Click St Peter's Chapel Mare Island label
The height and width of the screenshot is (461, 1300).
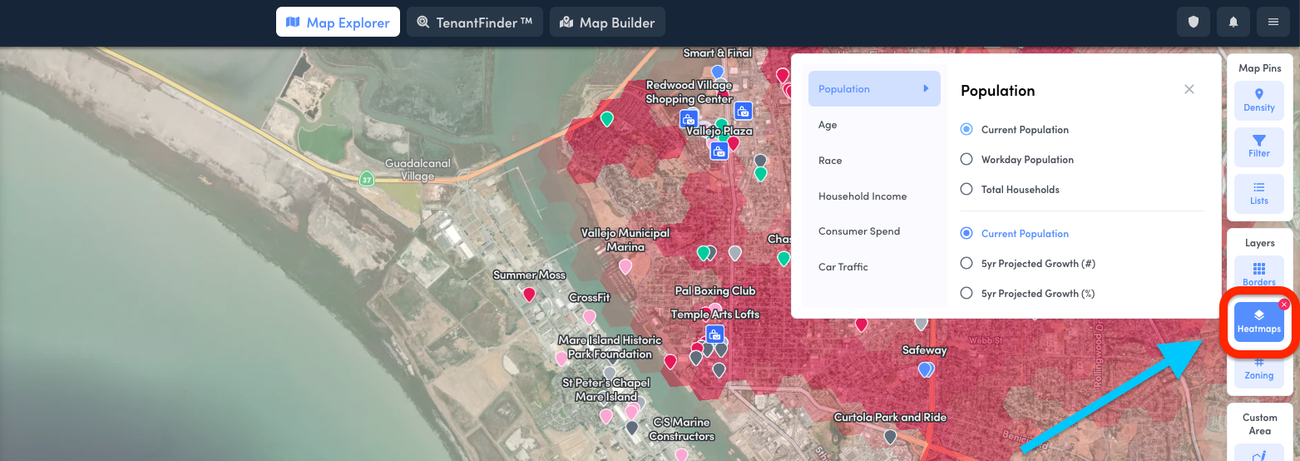click(606, 390)
